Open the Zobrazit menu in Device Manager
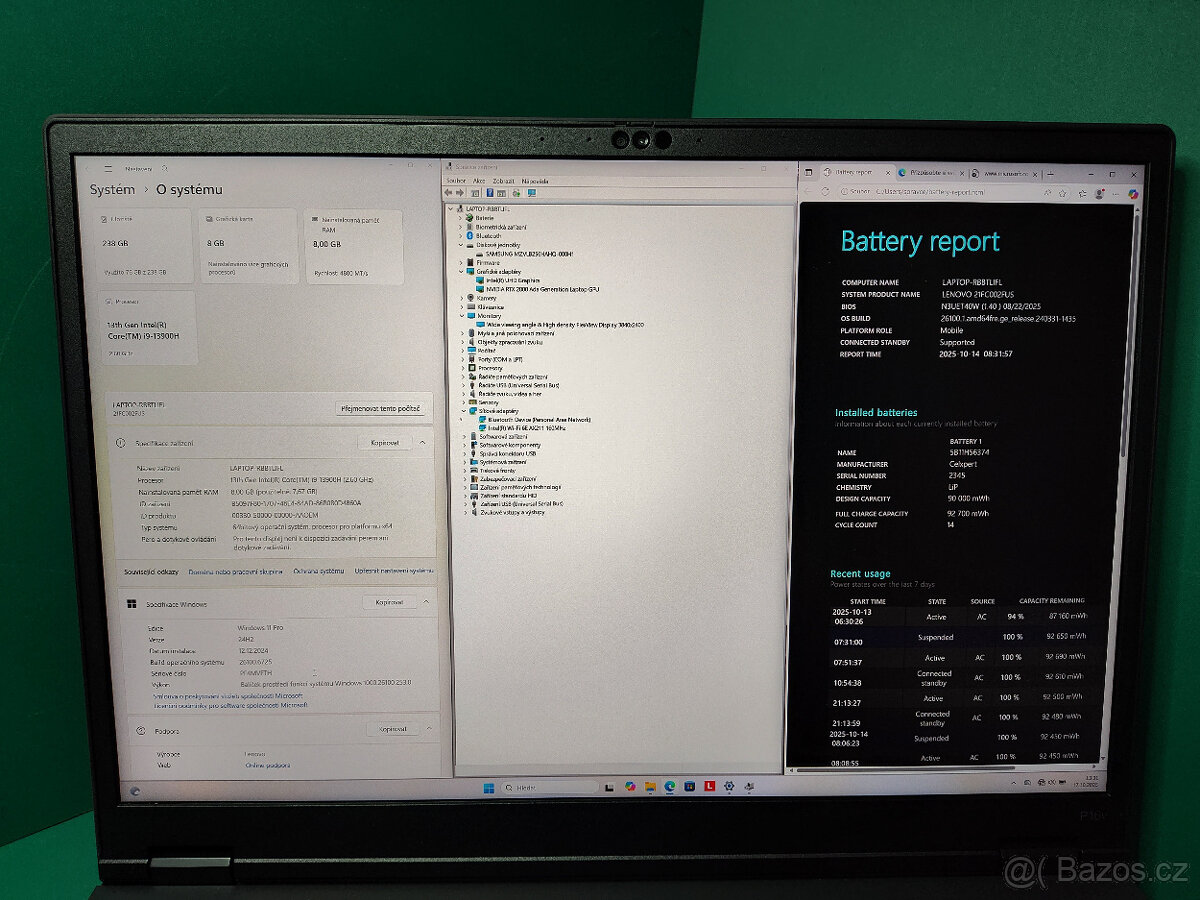Screen dimensions: 1200x900 pos(502,180)
